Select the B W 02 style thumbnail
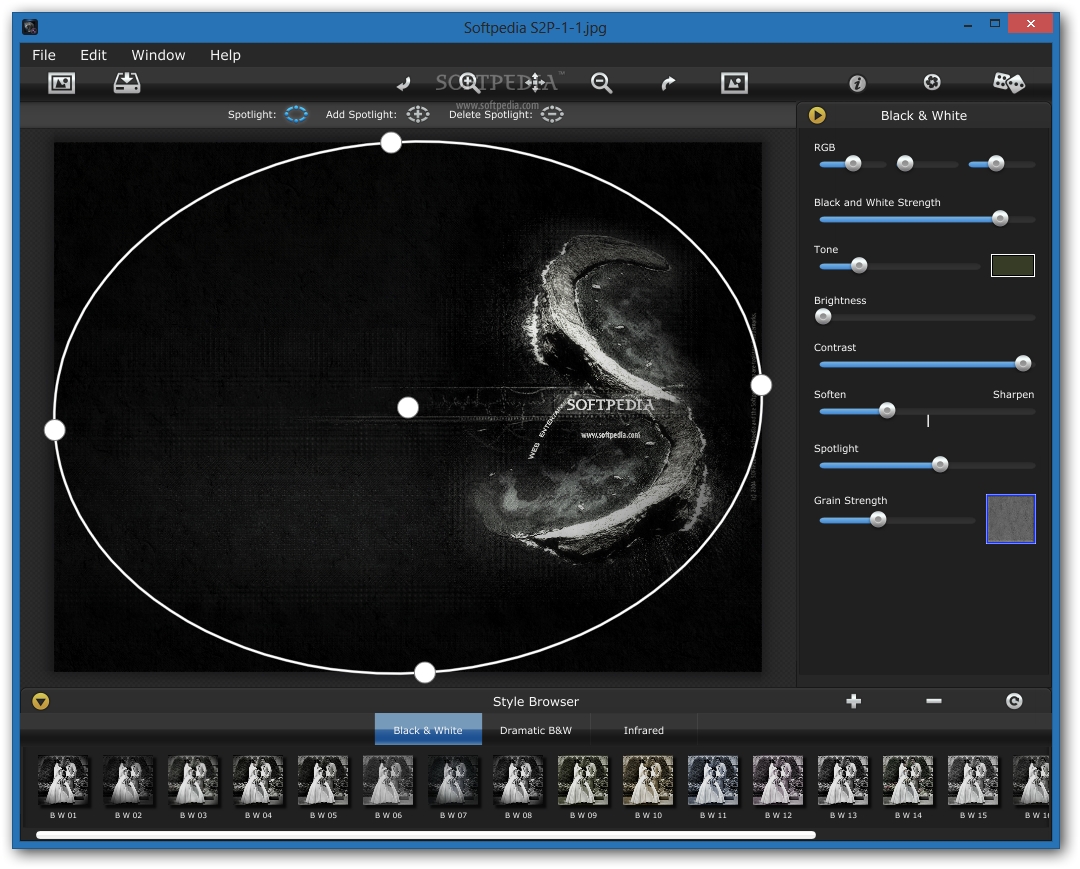The image size is (1080, 869). [x=128, y=780]
